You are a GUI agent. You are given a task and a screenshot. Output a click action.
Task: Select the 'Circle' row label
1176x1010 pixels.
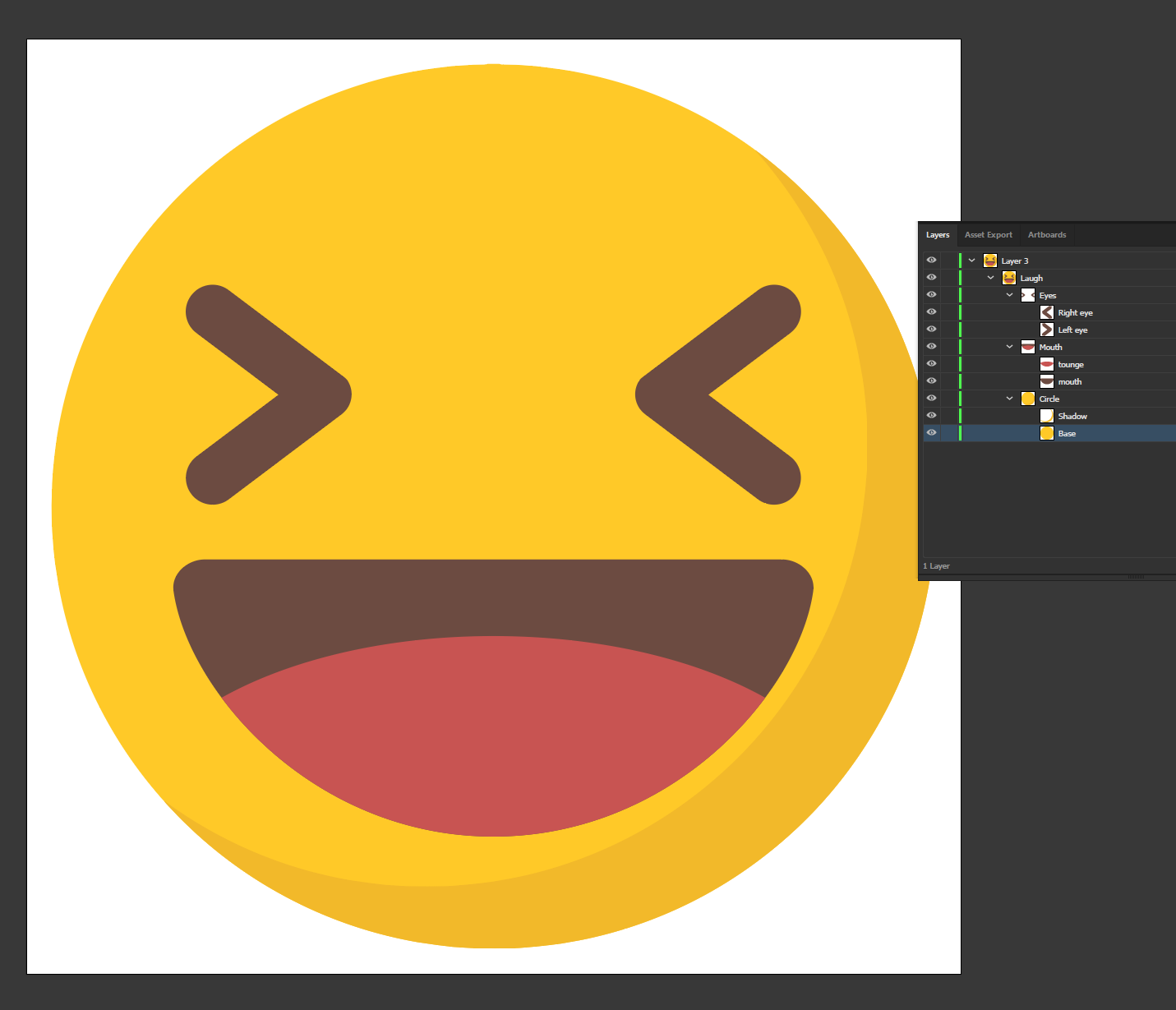[x=1049, y=399]
